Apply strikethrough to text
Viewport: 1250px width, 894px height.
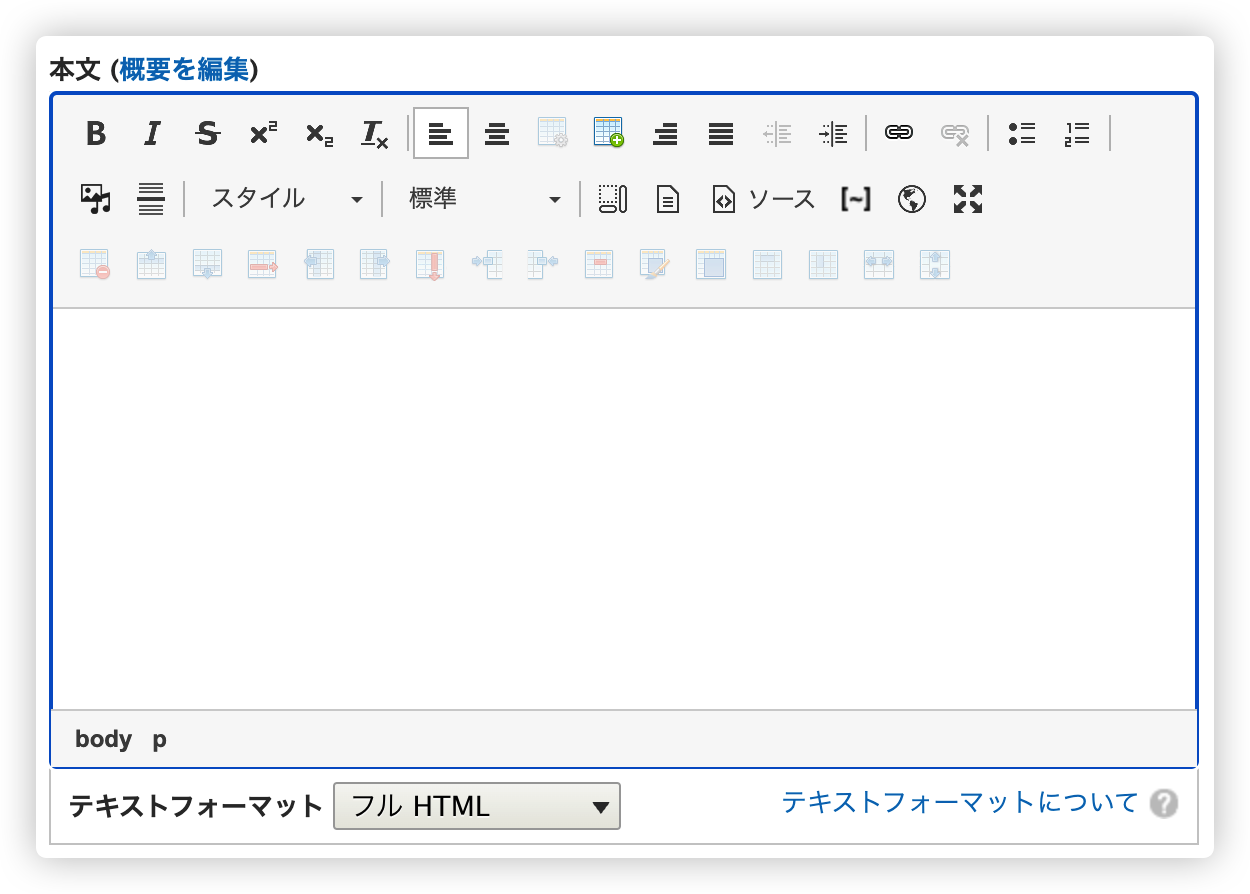(207, 133)
